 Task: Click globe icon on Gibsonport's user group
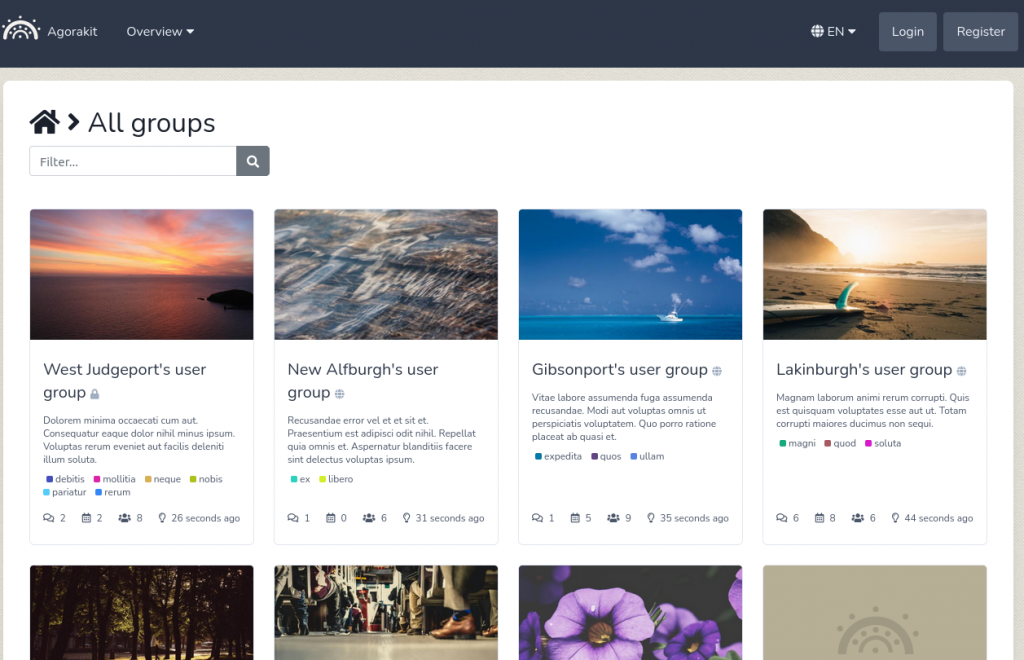click(x=716, y=371)
